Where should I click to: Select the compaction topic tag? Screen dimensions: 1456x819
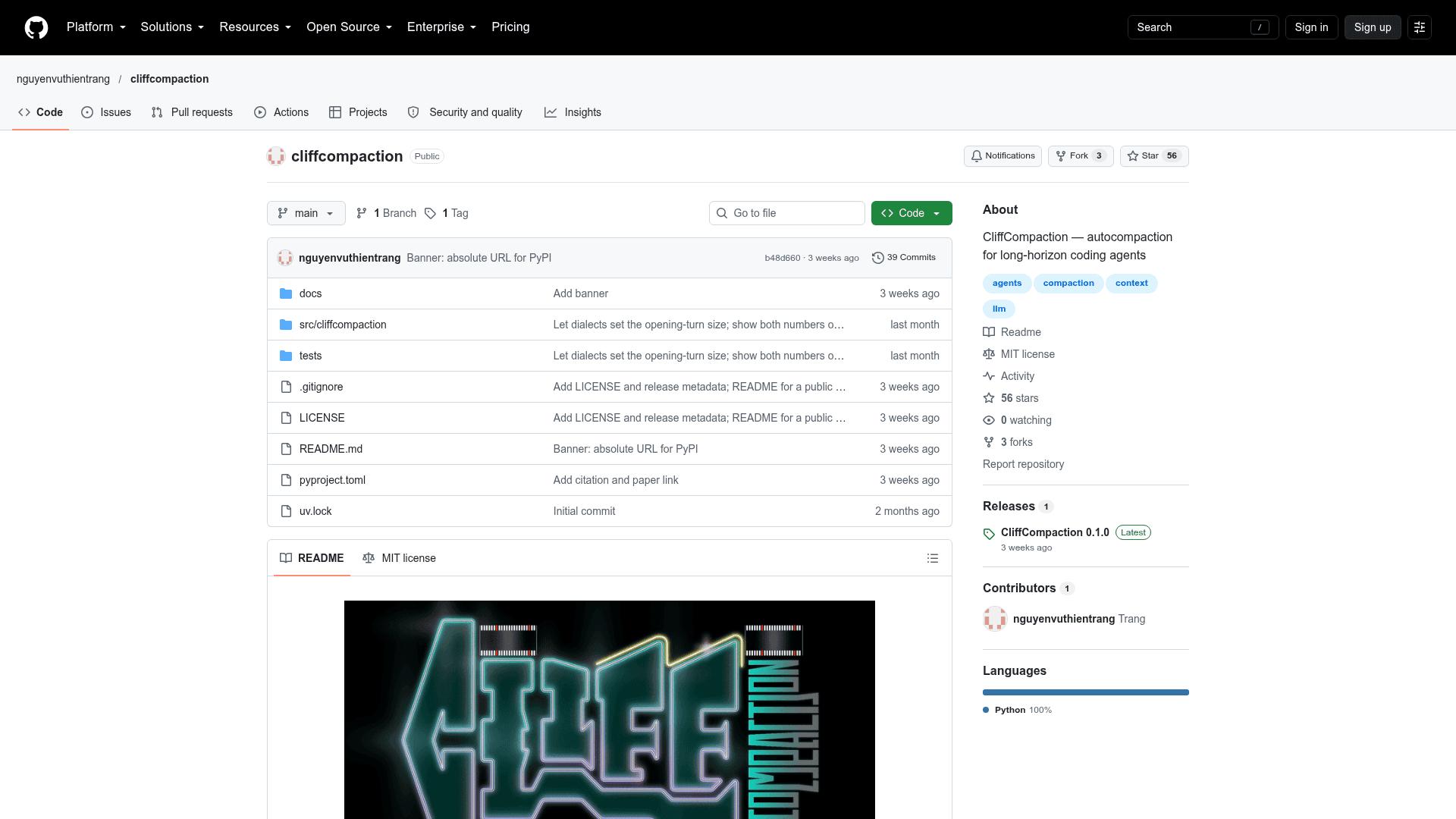pyautogui.click(x=1068, y=284)
